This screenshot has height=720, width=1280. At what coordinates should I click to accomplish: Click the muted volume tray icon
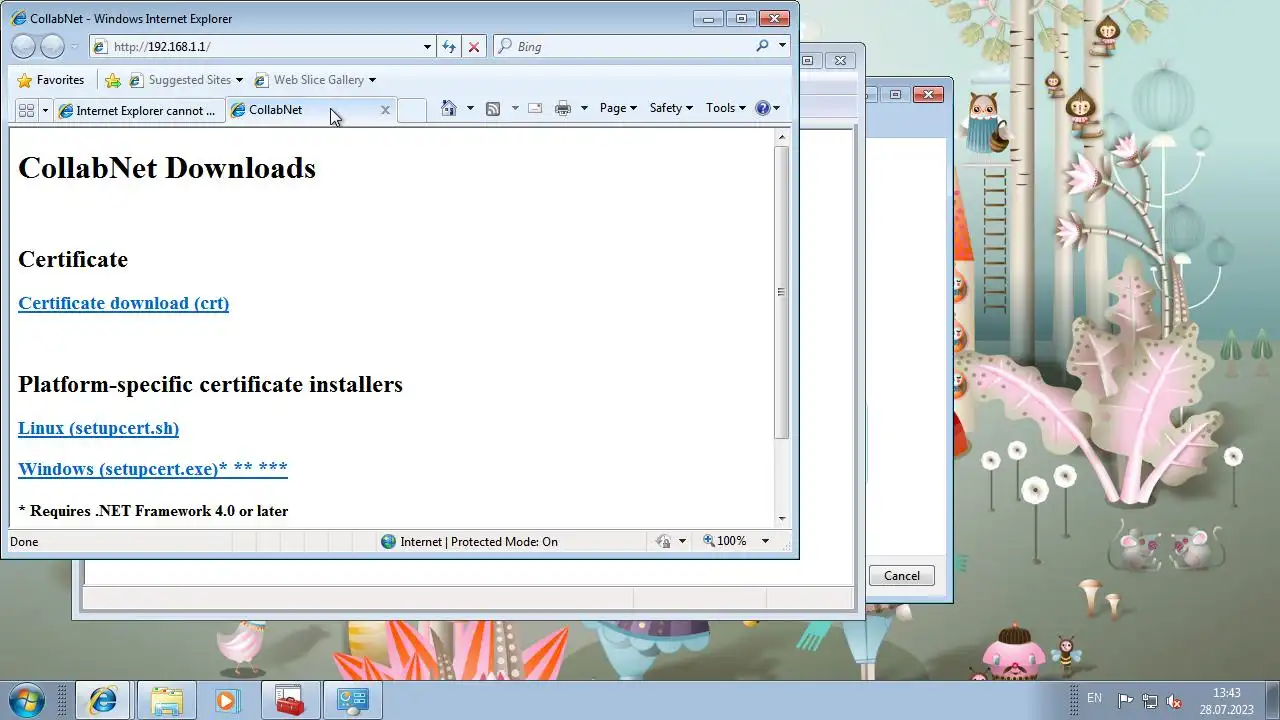[x=1175, y=701]
